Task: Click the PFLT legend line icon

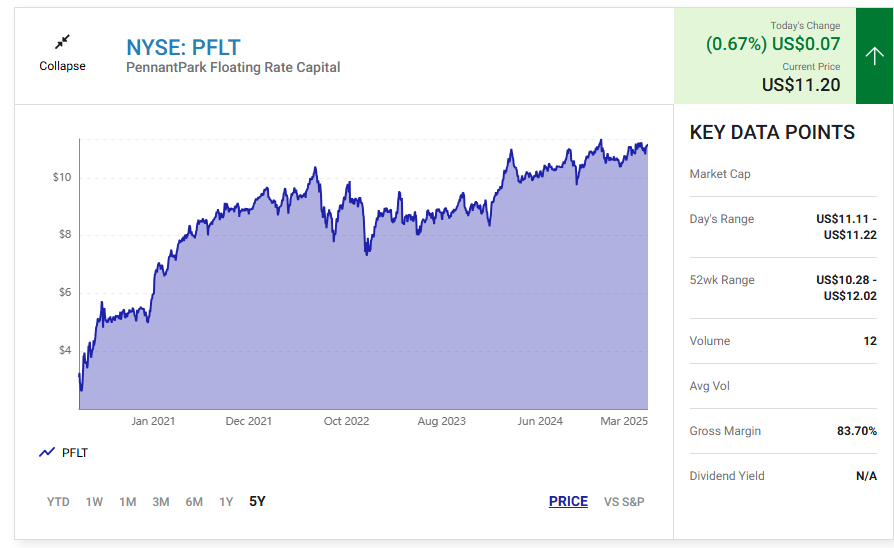Action: [47, 452]
